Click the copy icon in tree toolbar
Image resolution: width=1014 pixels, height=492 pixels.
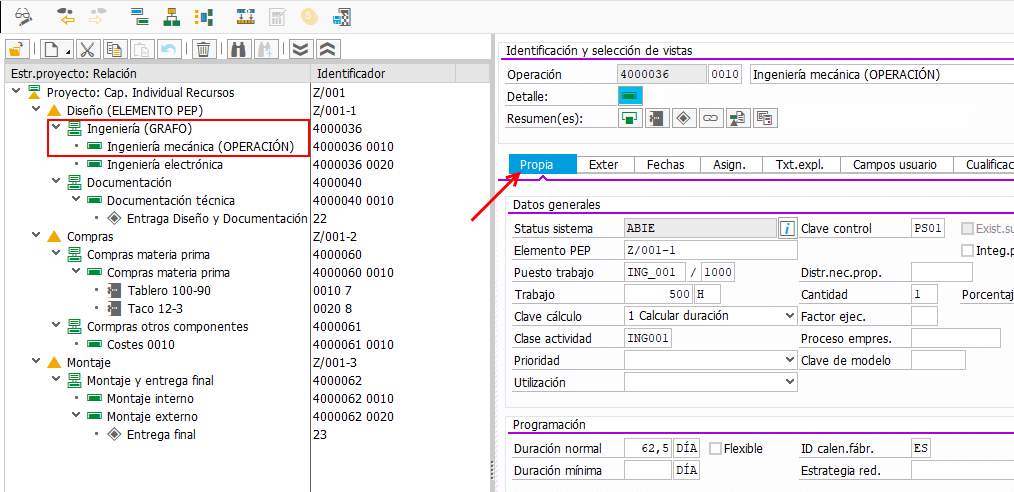tap(115, 49)
